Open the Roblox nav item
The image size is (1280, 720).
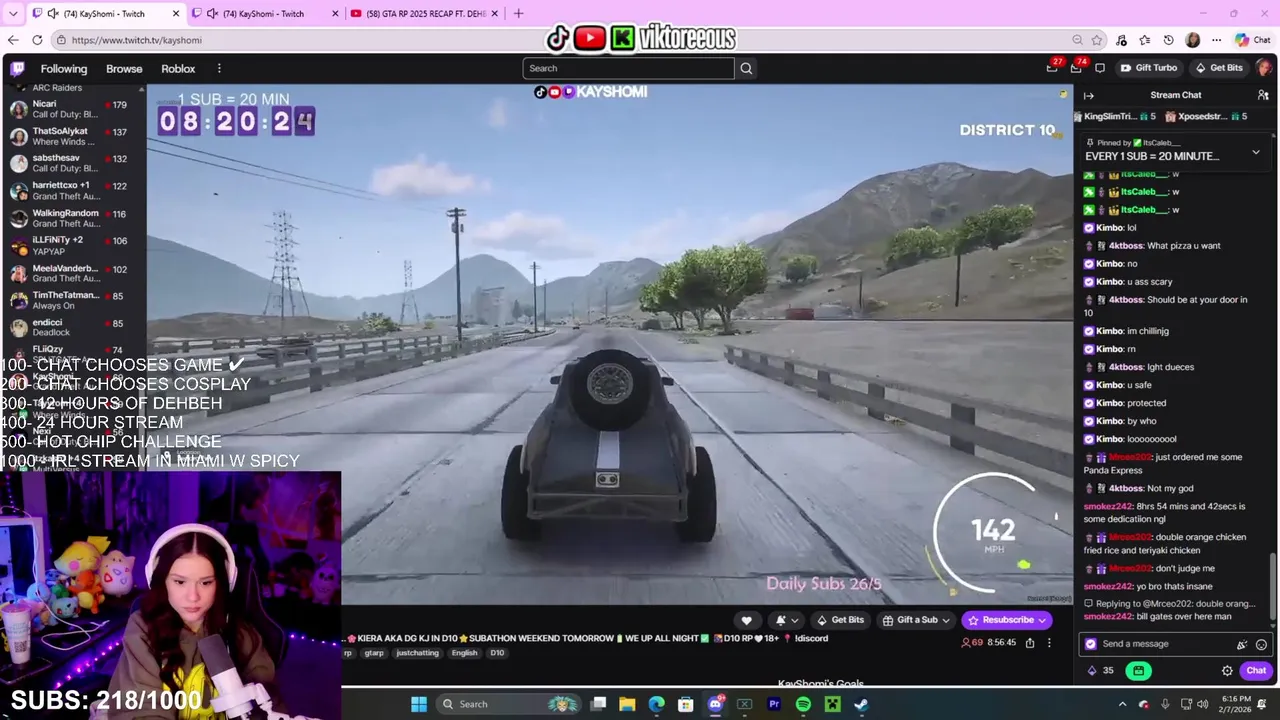coord(178,68)
